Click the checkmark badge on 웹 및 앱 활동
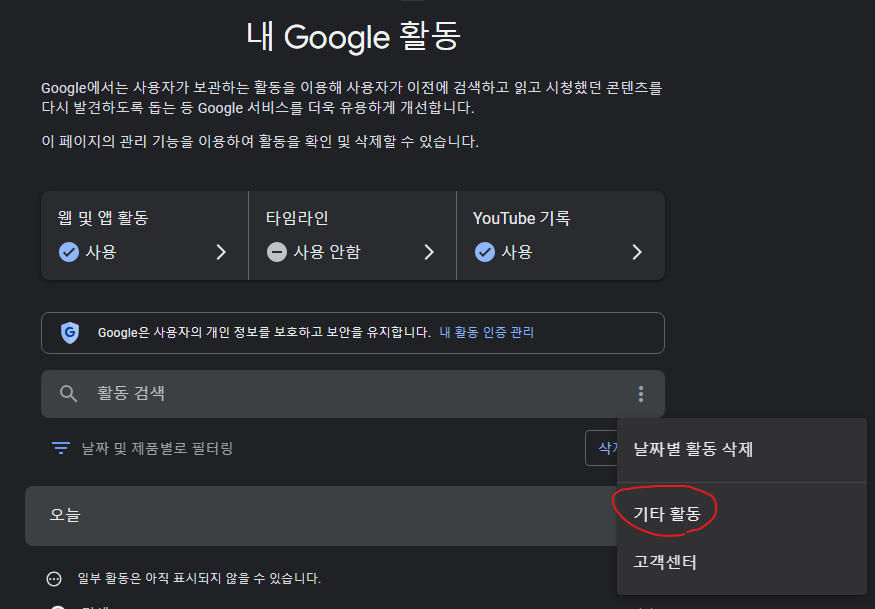 tap(68, 252)
